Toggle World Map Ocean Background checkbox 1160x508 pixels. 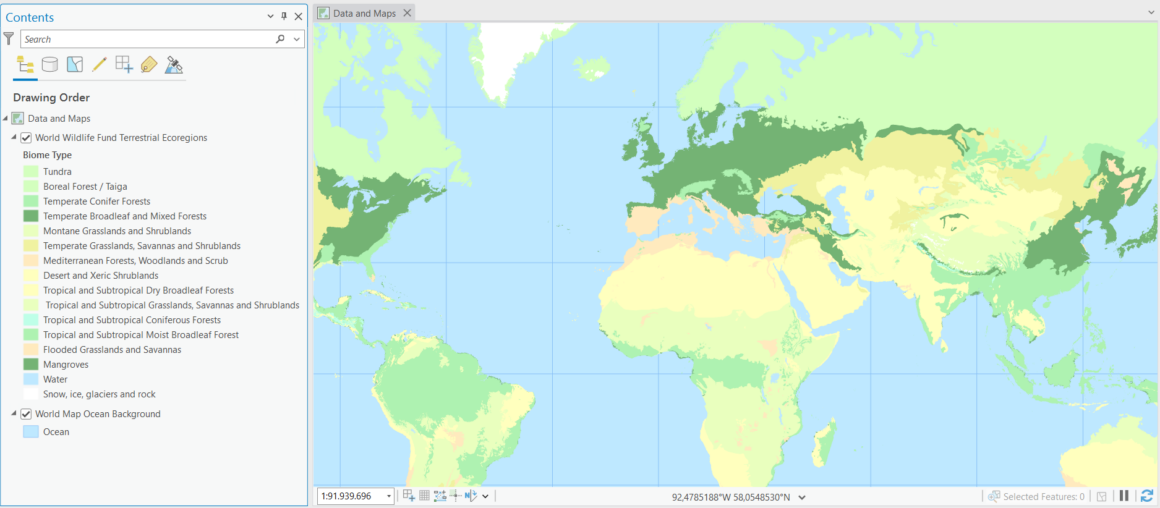pos(26,414)
